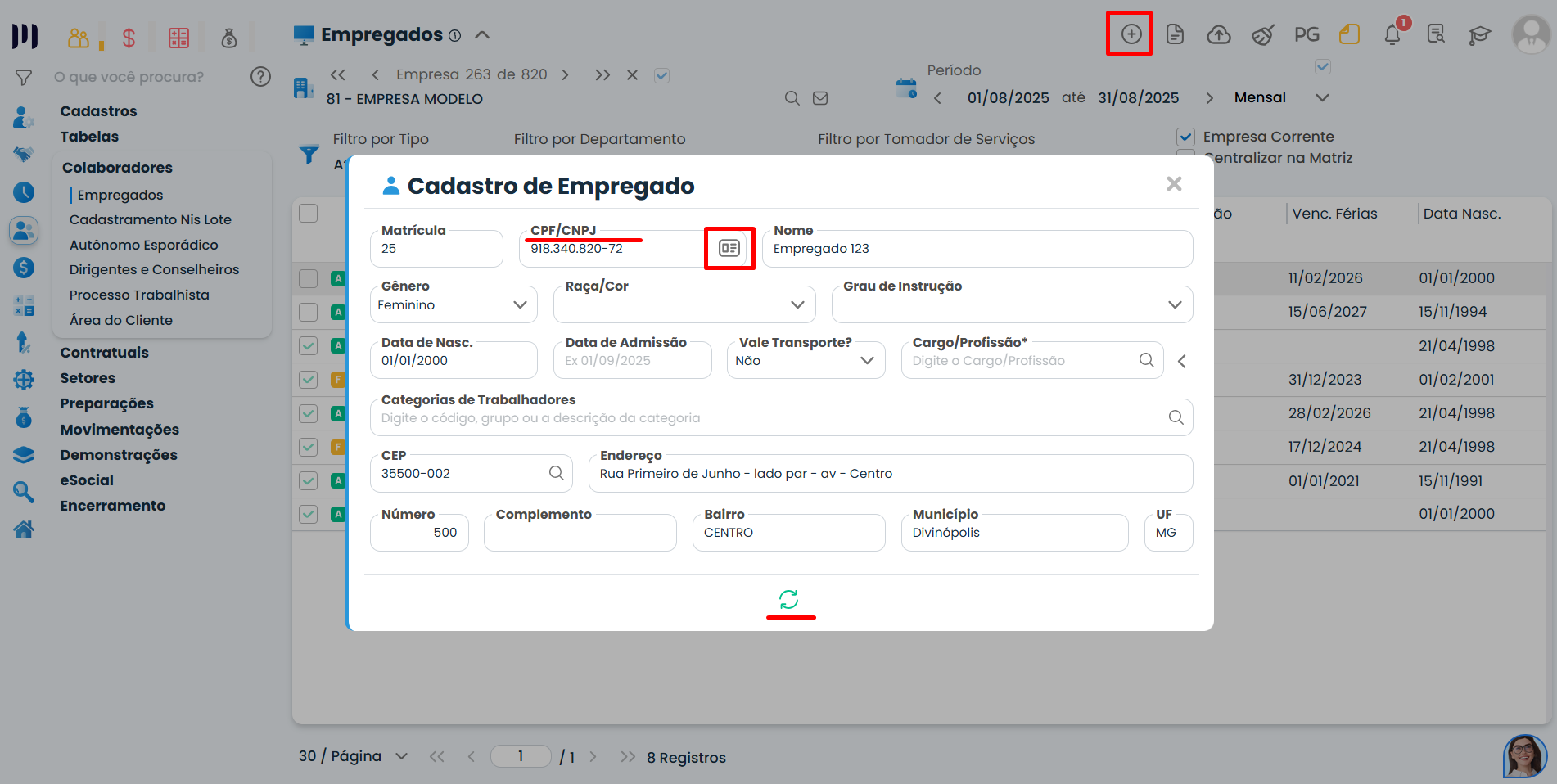Open the Grau de Instrução dropdown
This screenshot has height=784, width=1557.
(x=1012, y=304)
